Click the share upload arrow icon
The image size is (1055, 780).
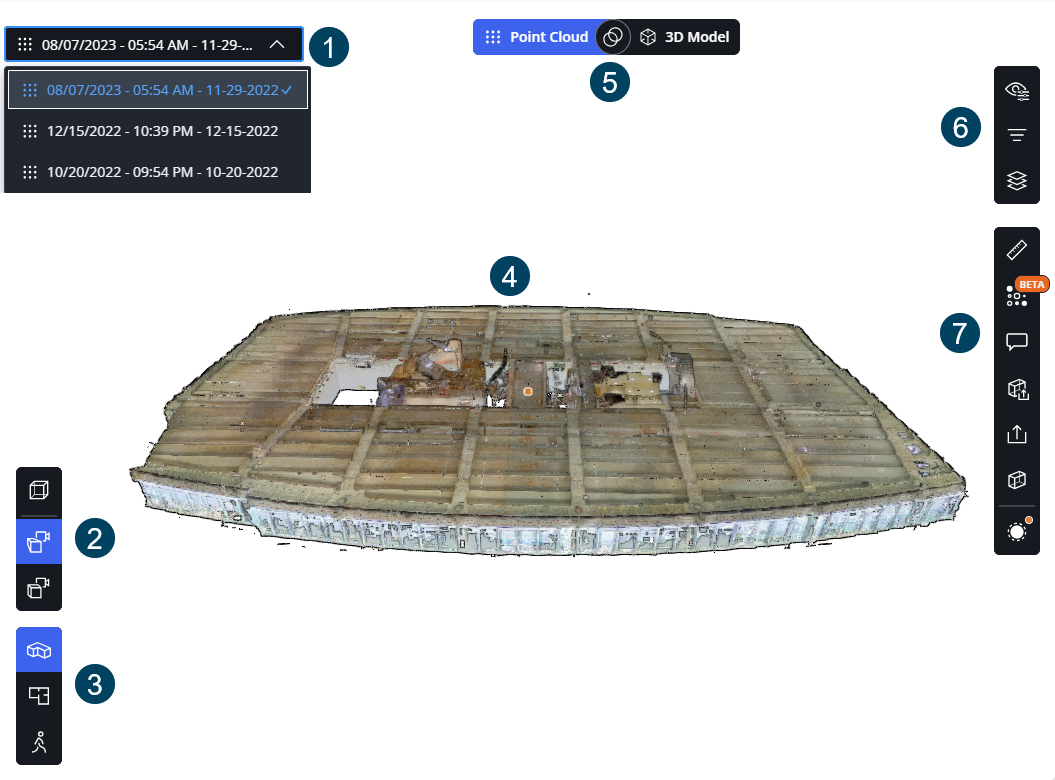coord(1017,434)
